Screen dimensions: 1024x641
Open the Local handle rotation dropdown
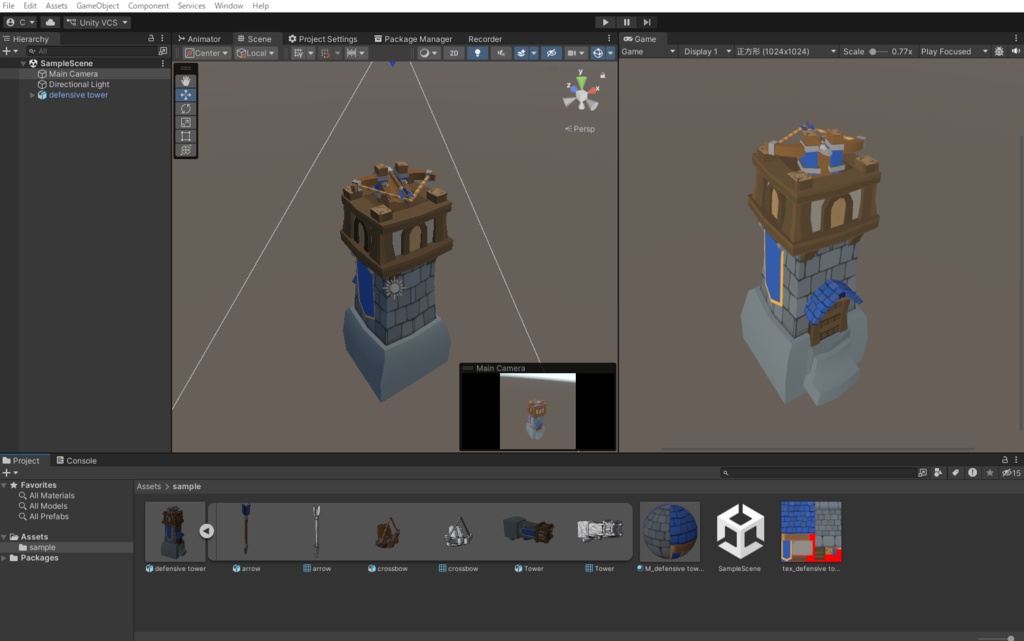pos(255,53)
